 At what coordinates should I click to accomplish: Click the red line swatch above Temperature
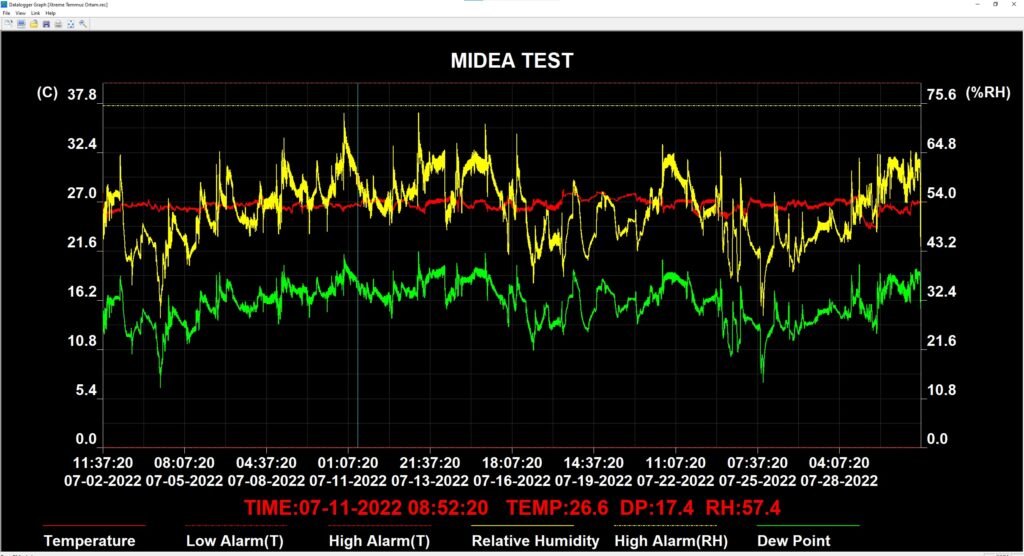(94, 525)
